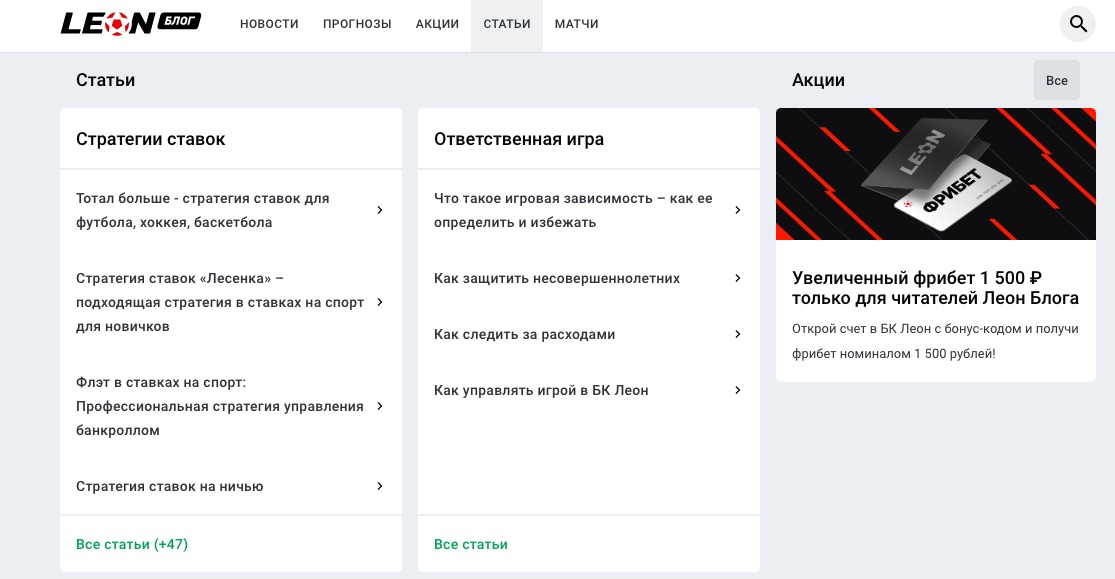The height and width of the screenshot is (579, 1115).
Task: Open article Что такое игровая зависимость
Action: (x=573, y=211)
